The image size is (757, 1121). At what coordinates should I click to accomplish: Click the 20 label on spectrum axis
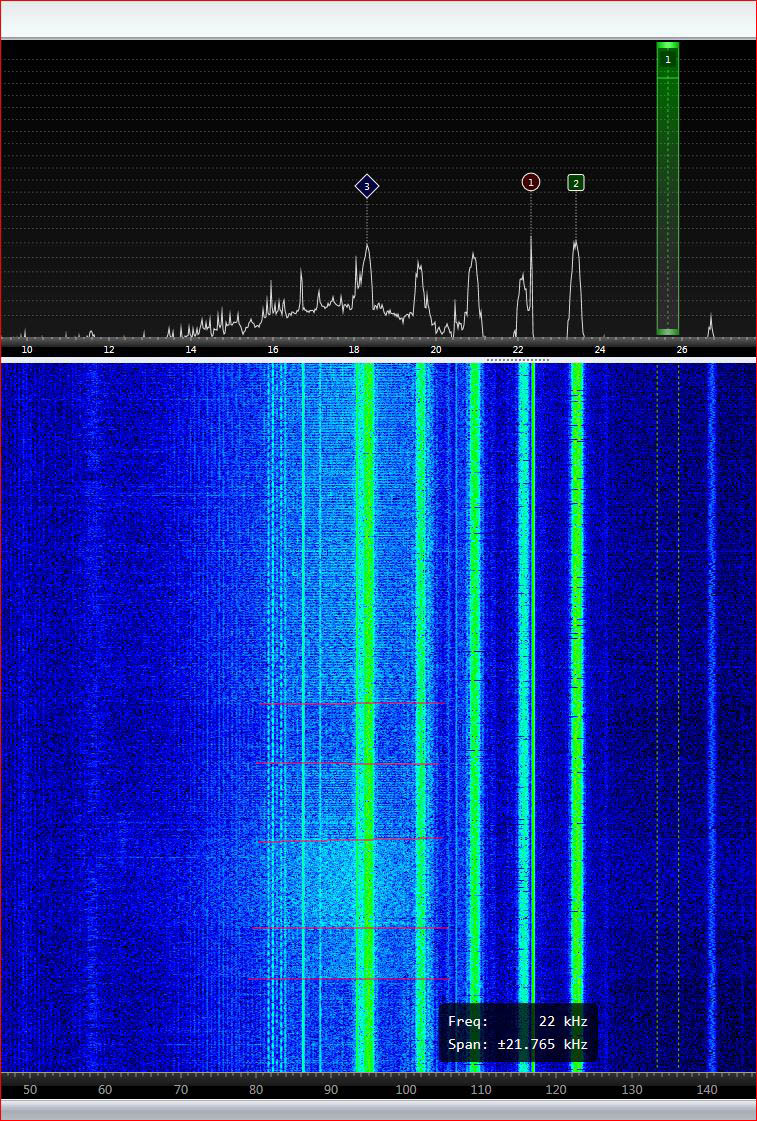[x=436, y=350]
